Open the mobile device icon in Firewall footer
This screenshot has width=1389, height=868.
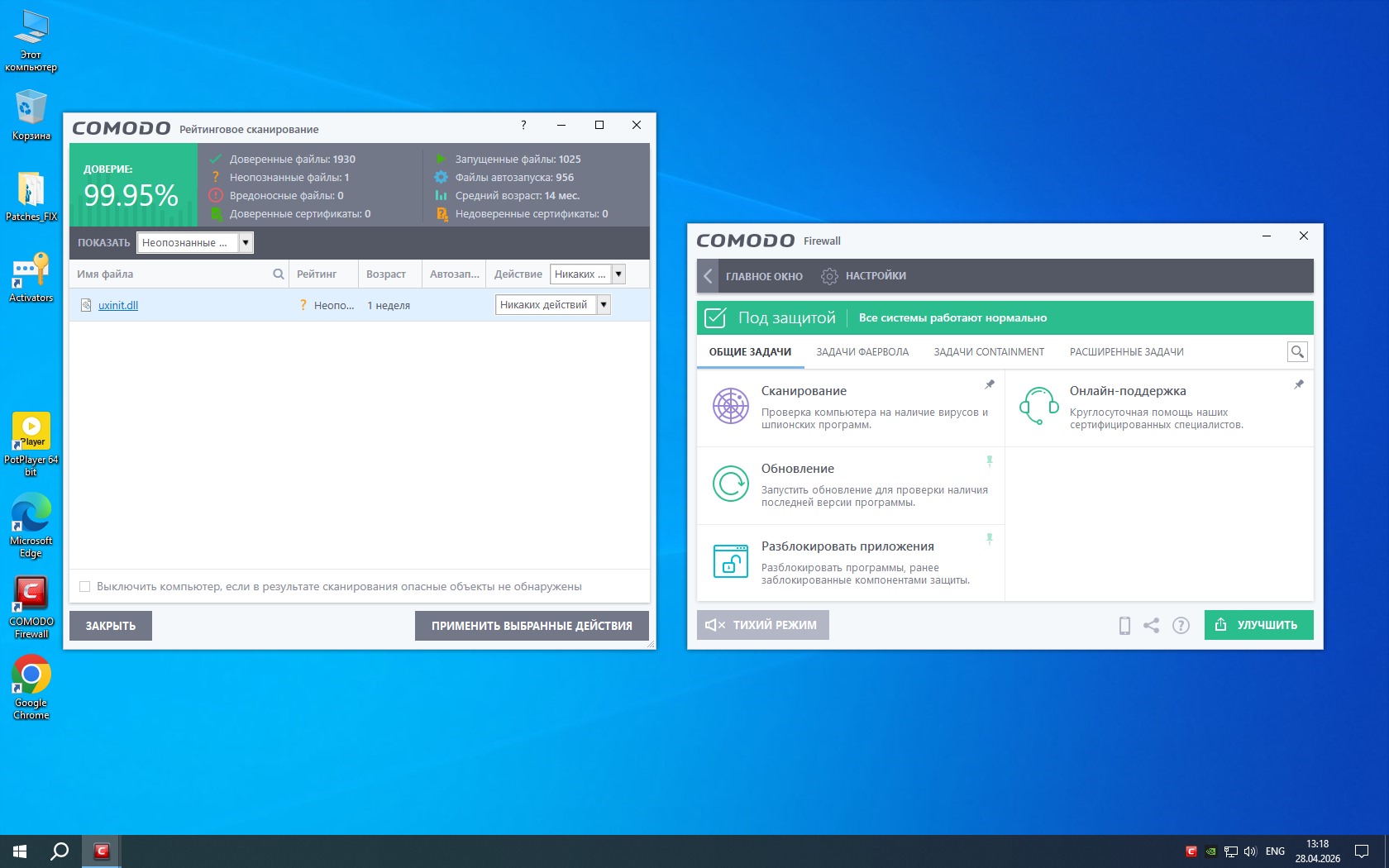click(x=1124, y=626)
